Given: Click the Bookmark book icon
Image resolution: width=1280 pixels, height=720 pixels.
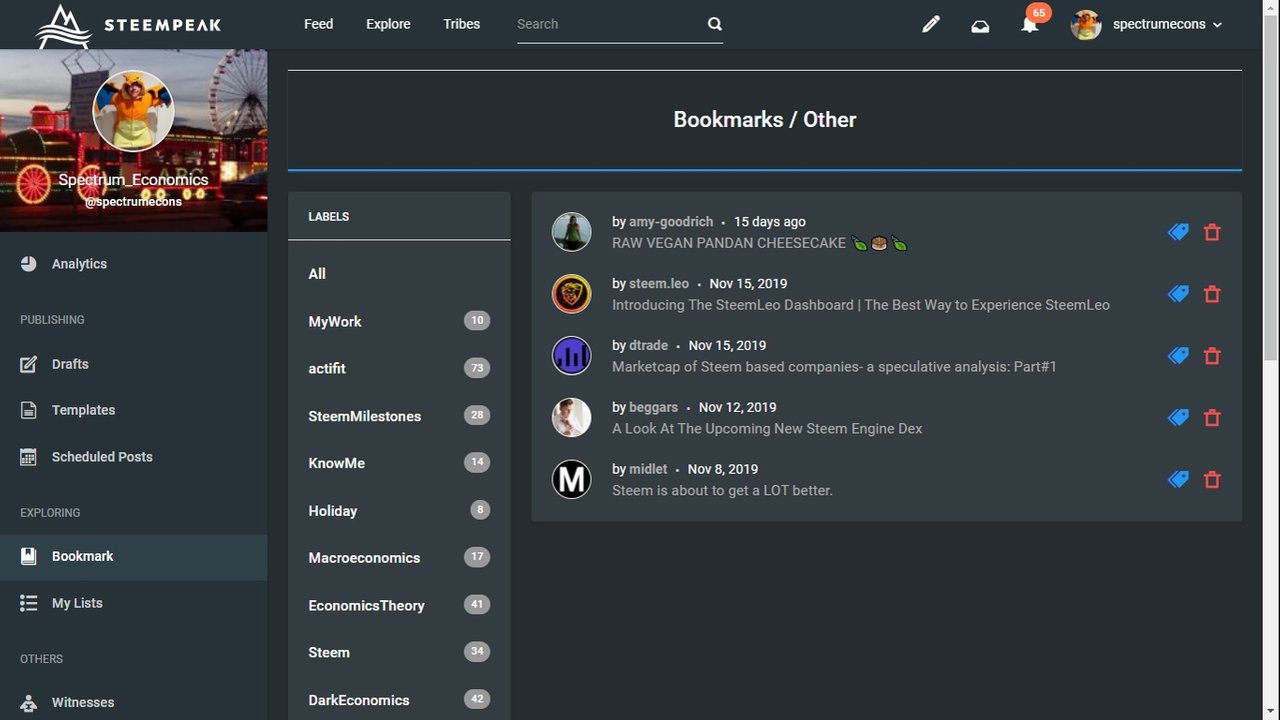Looking at the screenshot, I should tap(29, 556).
